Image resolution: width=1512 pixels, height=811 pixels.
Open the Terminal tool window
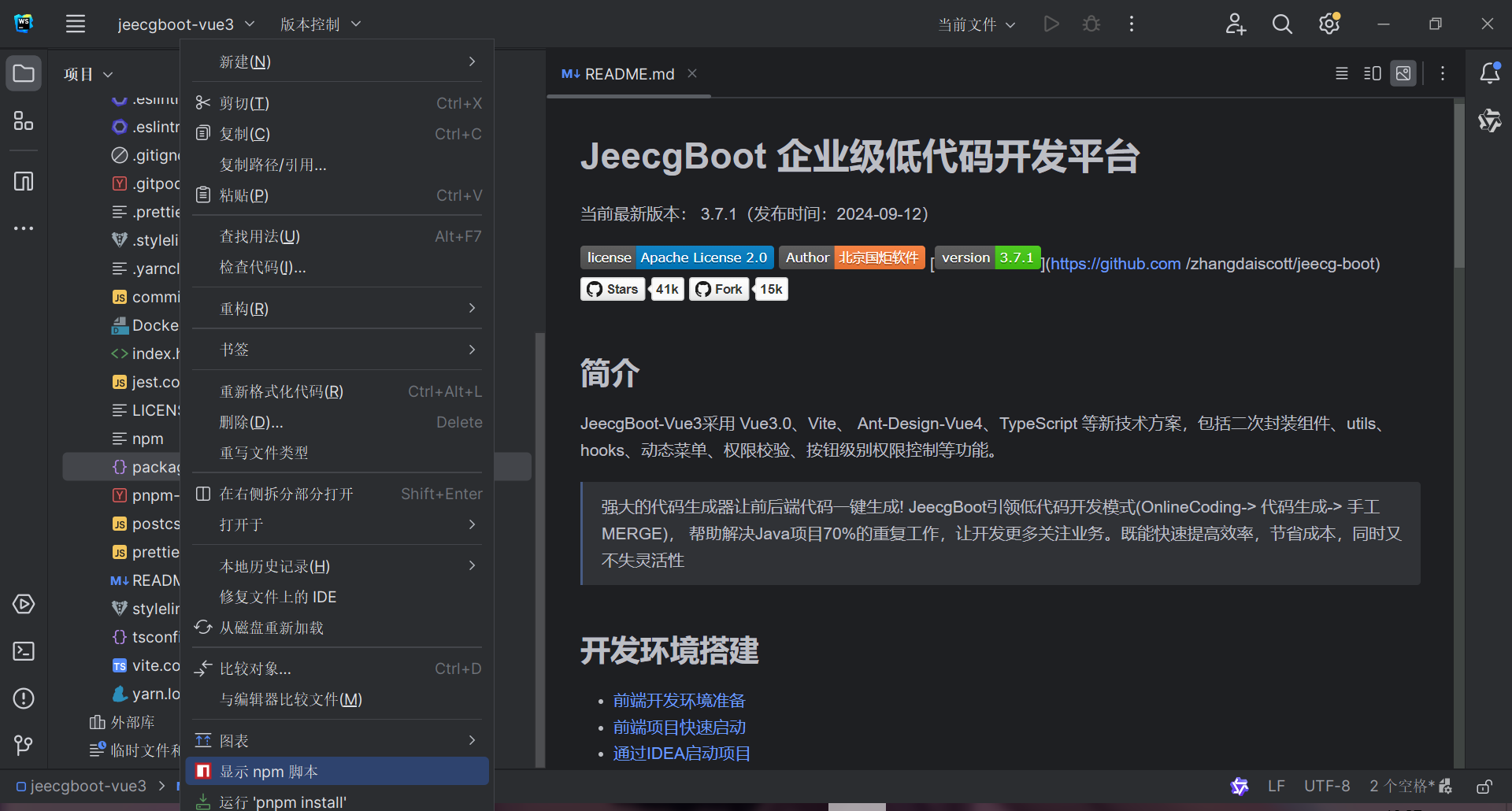tap(24, 651)
